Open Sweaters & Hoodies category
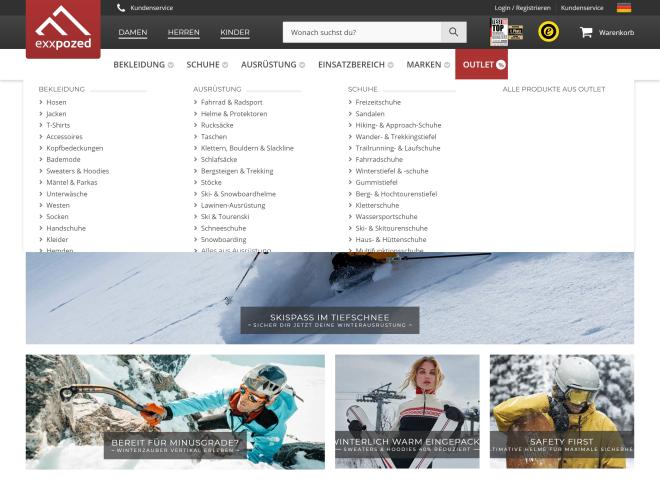The height and width of the screenshot is (494, 660). tap(77, 171)
